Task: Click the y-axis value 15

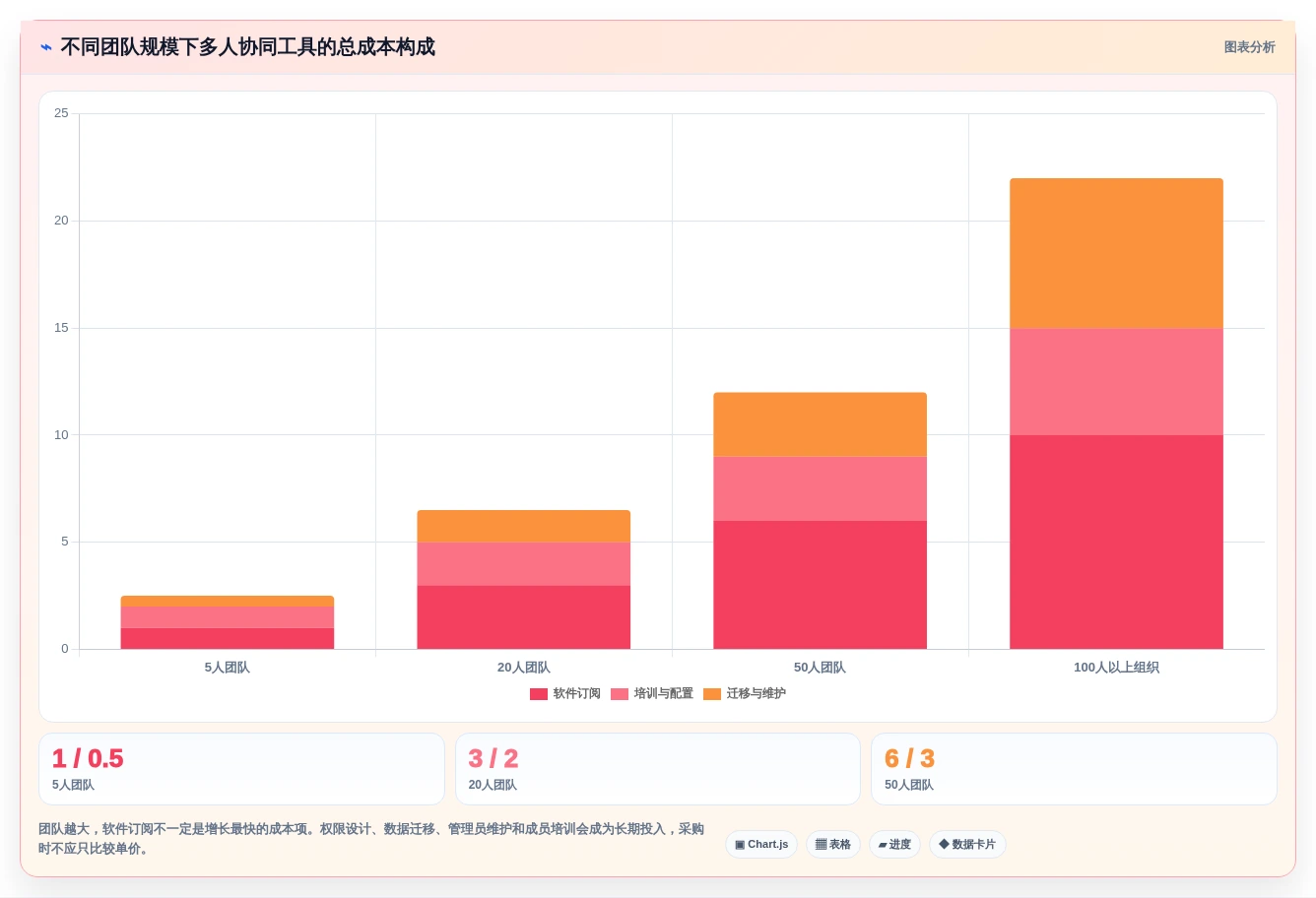Action: coord(61,328)
